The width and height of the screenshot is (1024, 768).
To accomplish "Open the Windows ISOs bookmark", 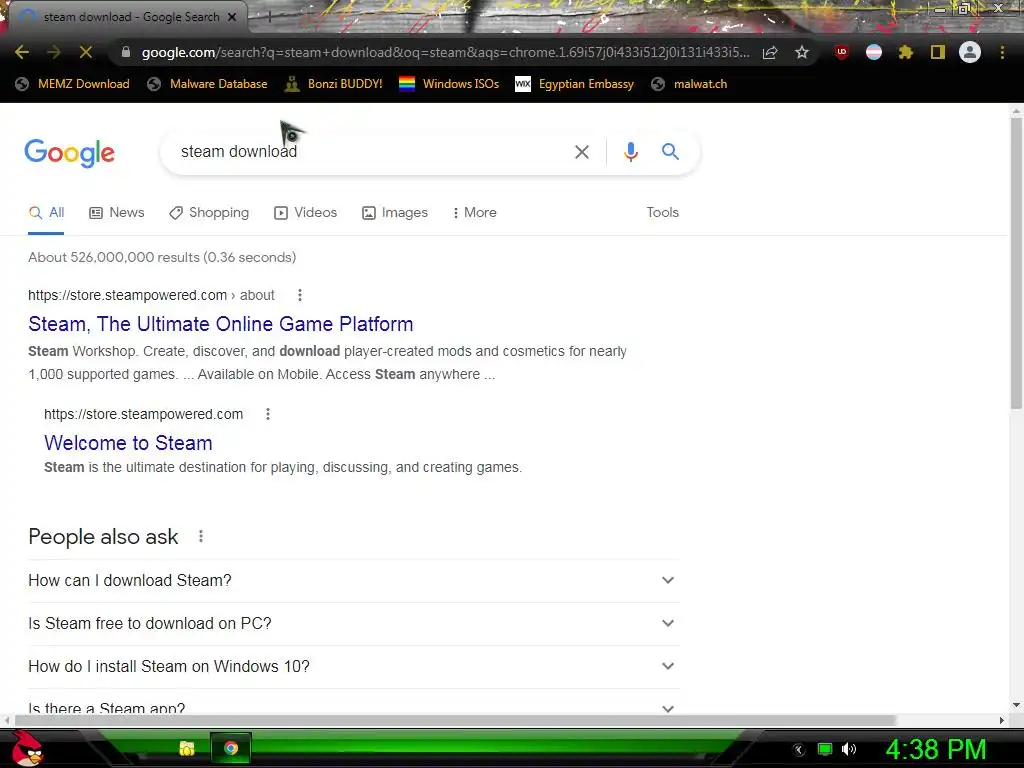I will point(449,84).
